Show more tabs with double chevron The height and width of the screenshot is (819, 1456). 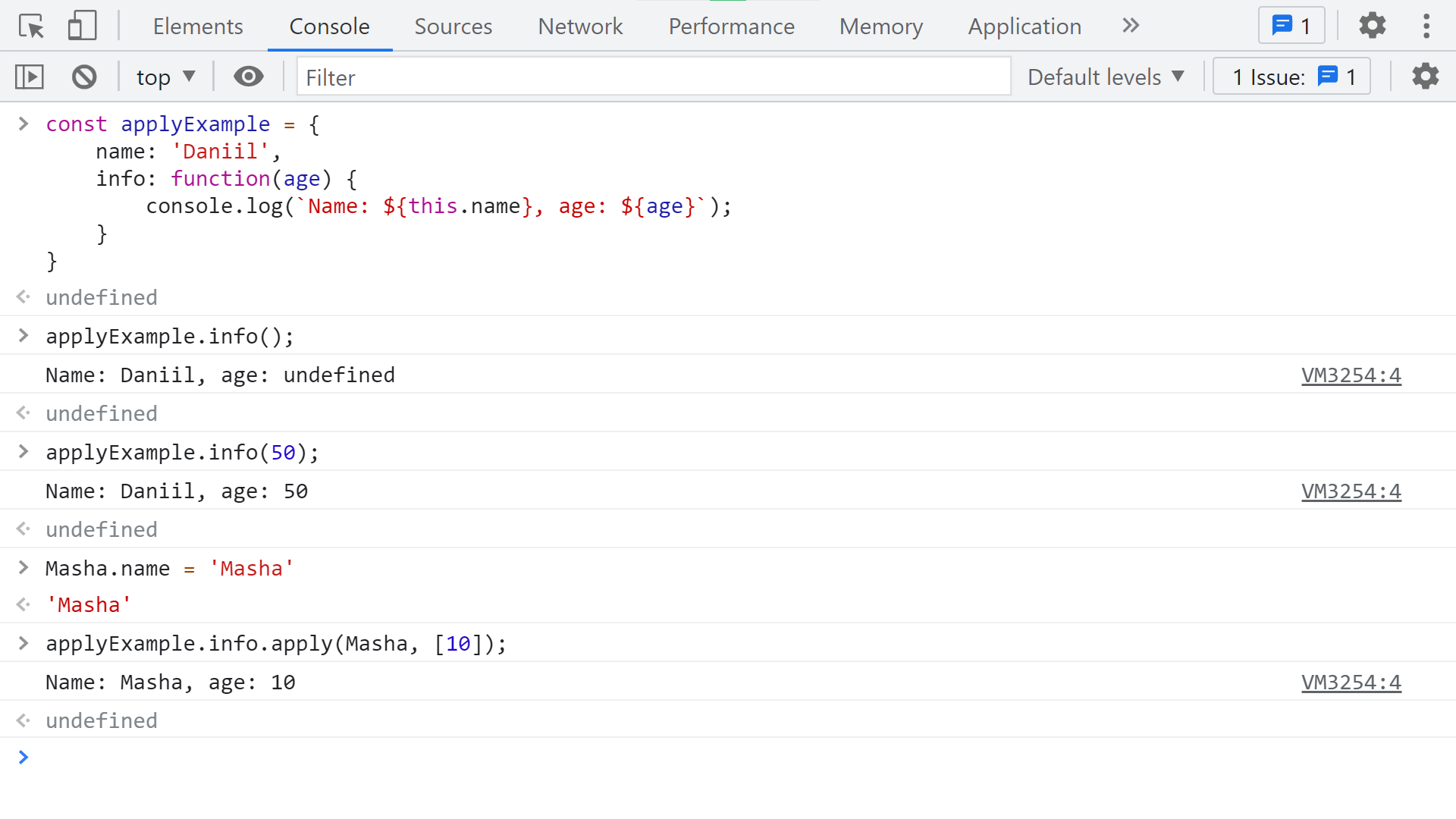(1130, 26)
